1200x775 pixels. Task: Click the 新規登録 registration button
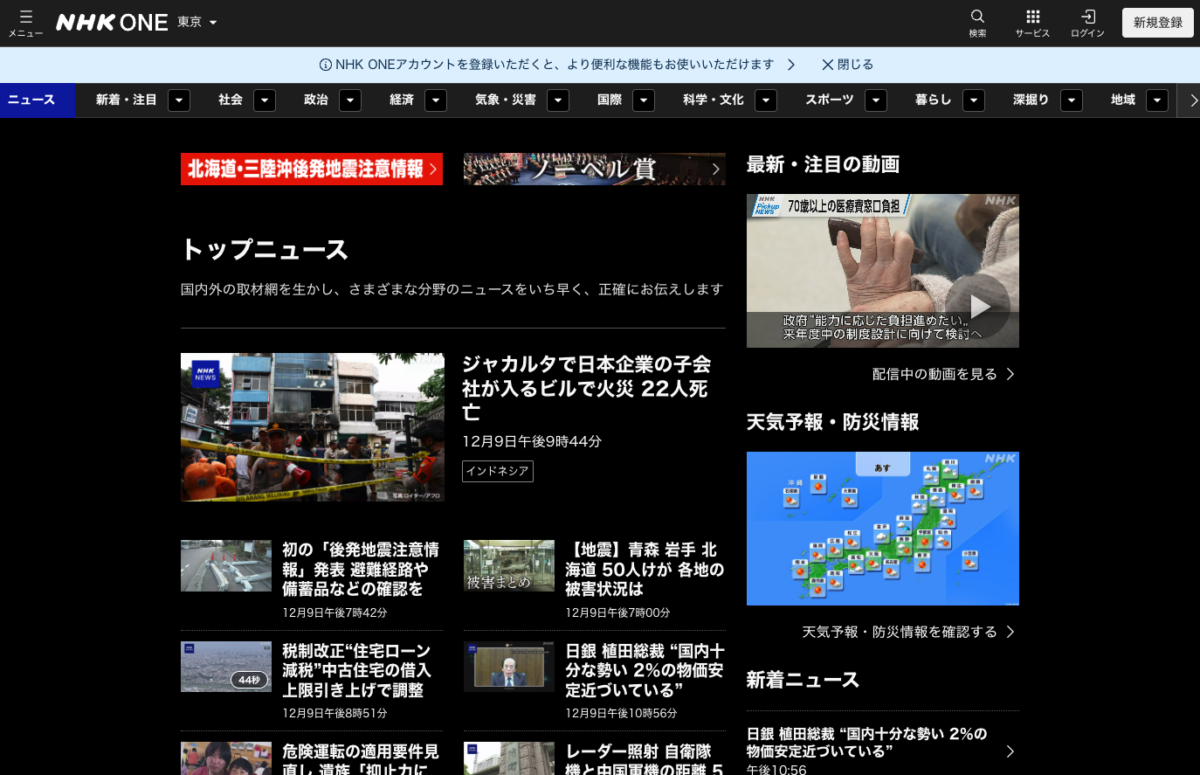(1156, 21)
